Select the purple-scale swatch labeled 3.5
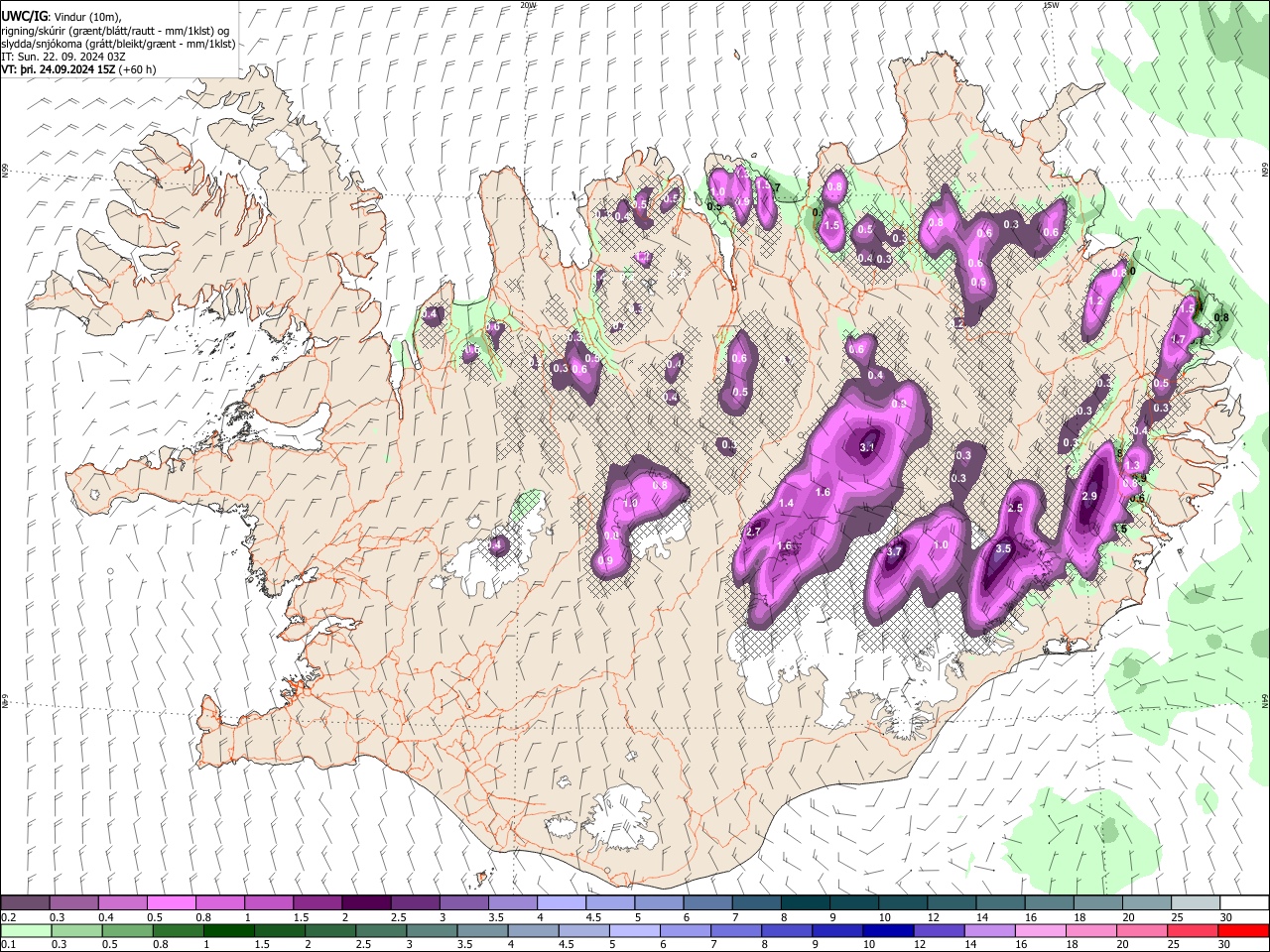The height and width of the screenshot is (952, 1270). [x=512, y=903]
